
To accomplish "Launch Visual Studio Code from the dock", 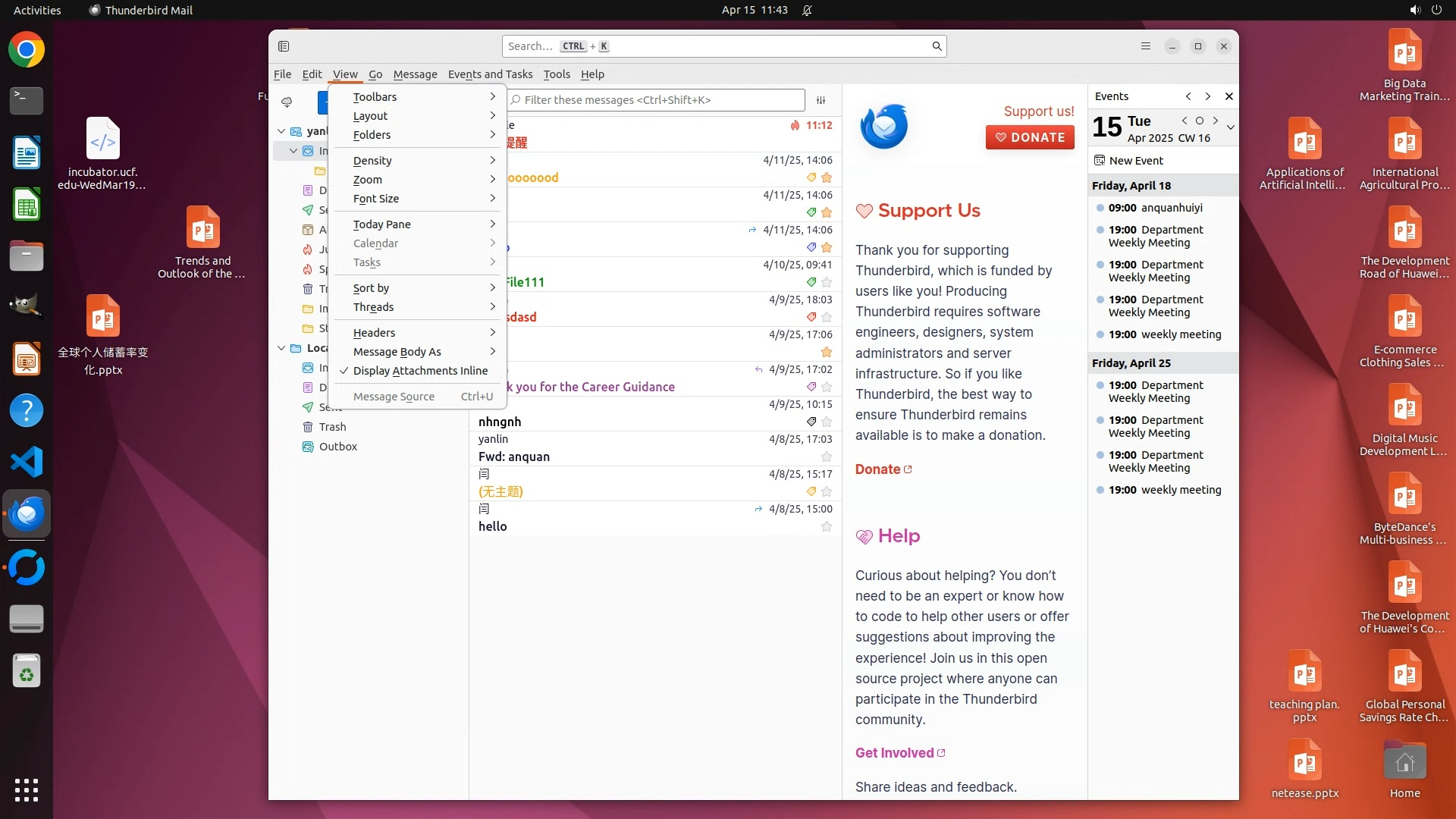I will (x=27, y=462).
